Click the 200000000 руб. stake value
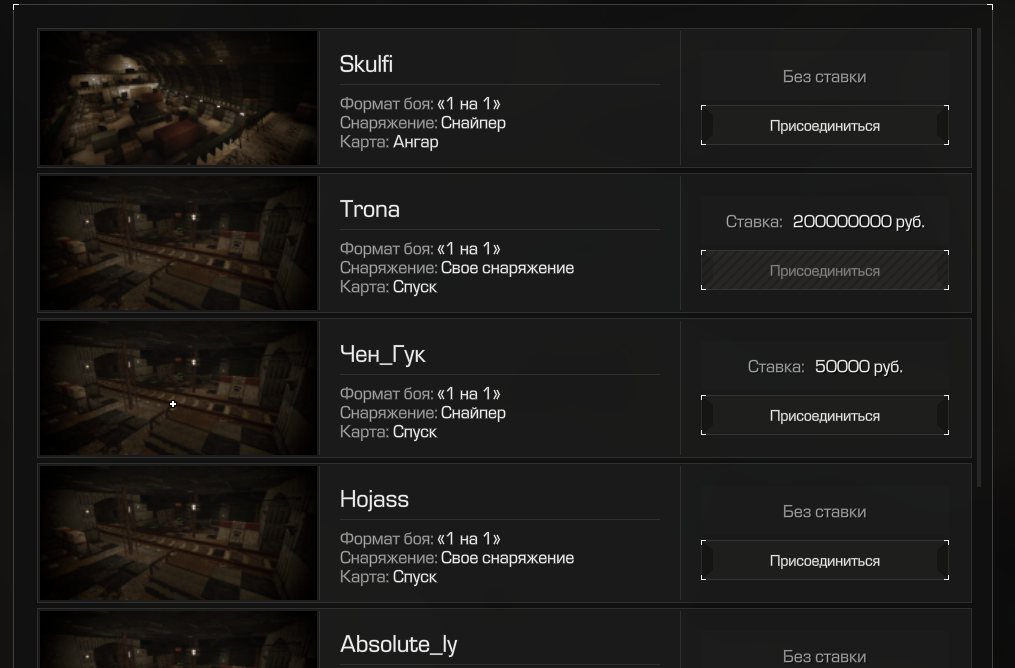The width and height of the screenshot is (1015, 668). pyautogui.click(x=858, y=222)
